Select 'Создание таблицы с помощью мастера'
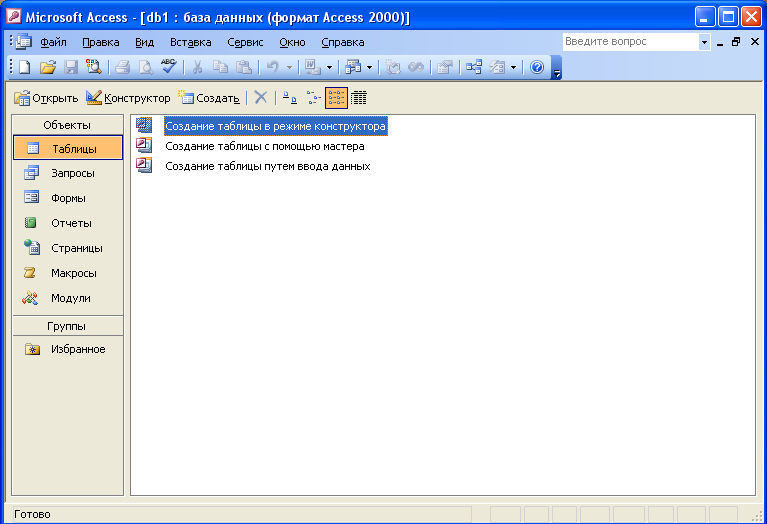This screenshot has height=524, width=767. click(x=265, y=146)
